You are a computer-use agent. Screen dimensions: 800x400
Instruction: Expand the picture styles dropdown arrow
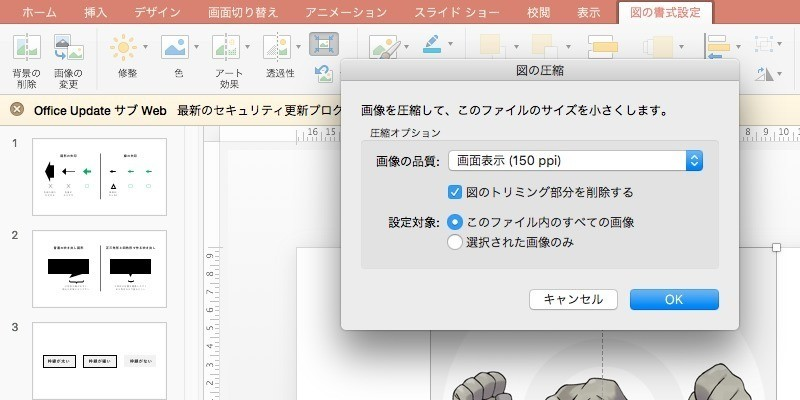[x=407, y=47]
